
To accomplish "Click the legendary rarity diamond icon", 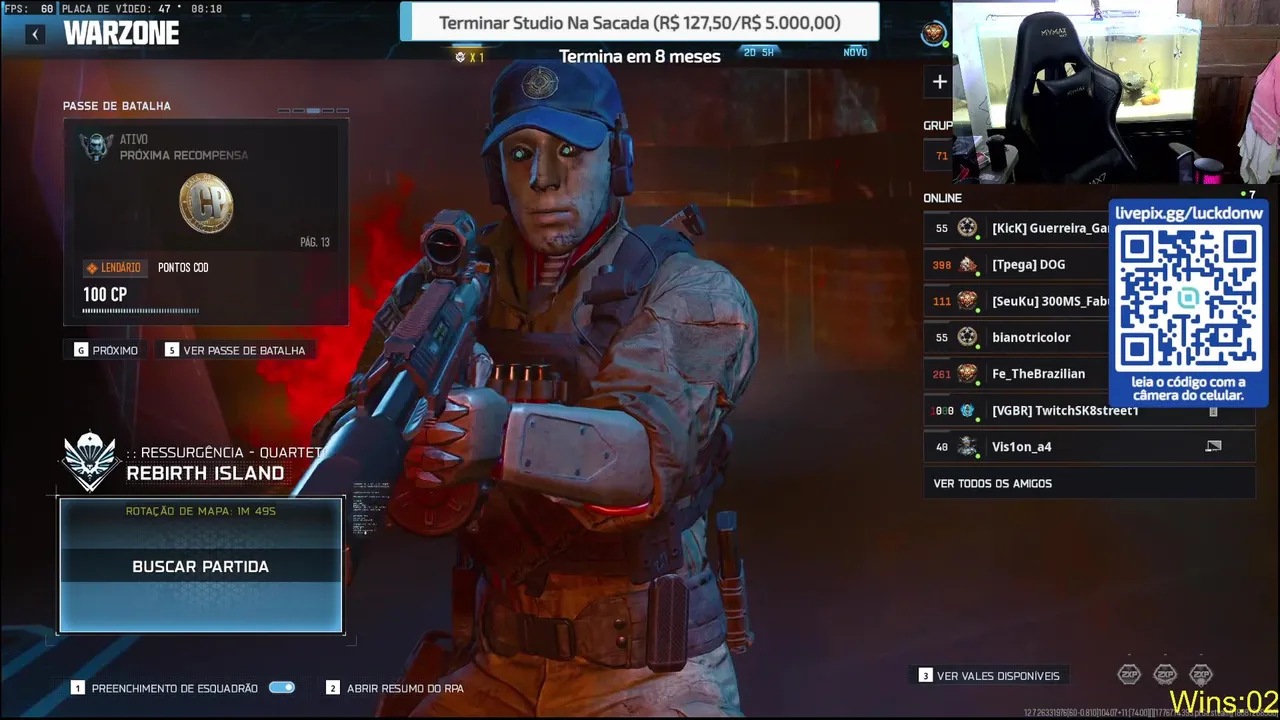I will pyautogui.click(x=91, y=268).
